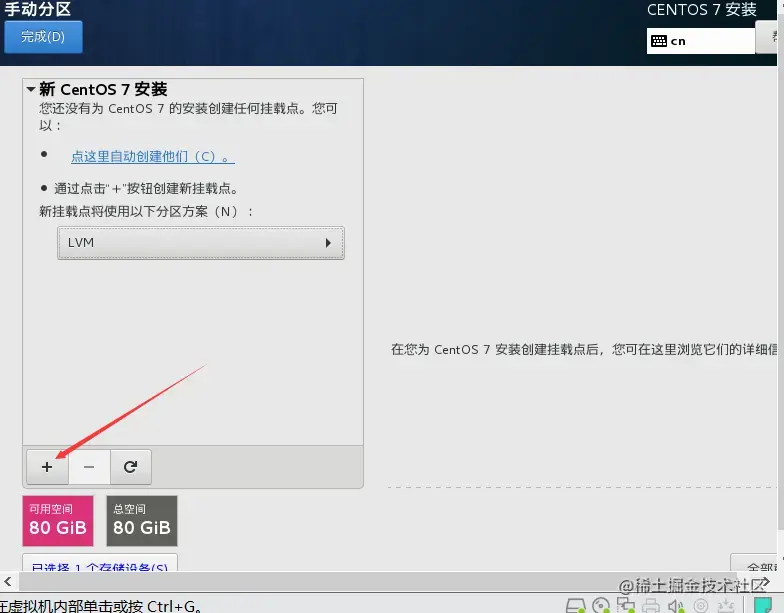Open the VMware CD/DVD drive status icon

[x=600, y=606]
